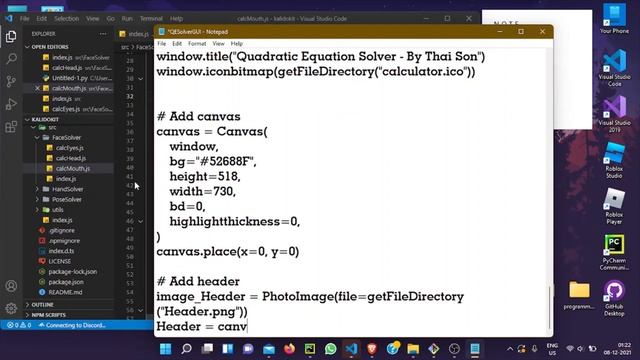Place cursor after 'Header = canv' in Notepad
The height and width of the screenshot is (360, 640).
point(247,327)
